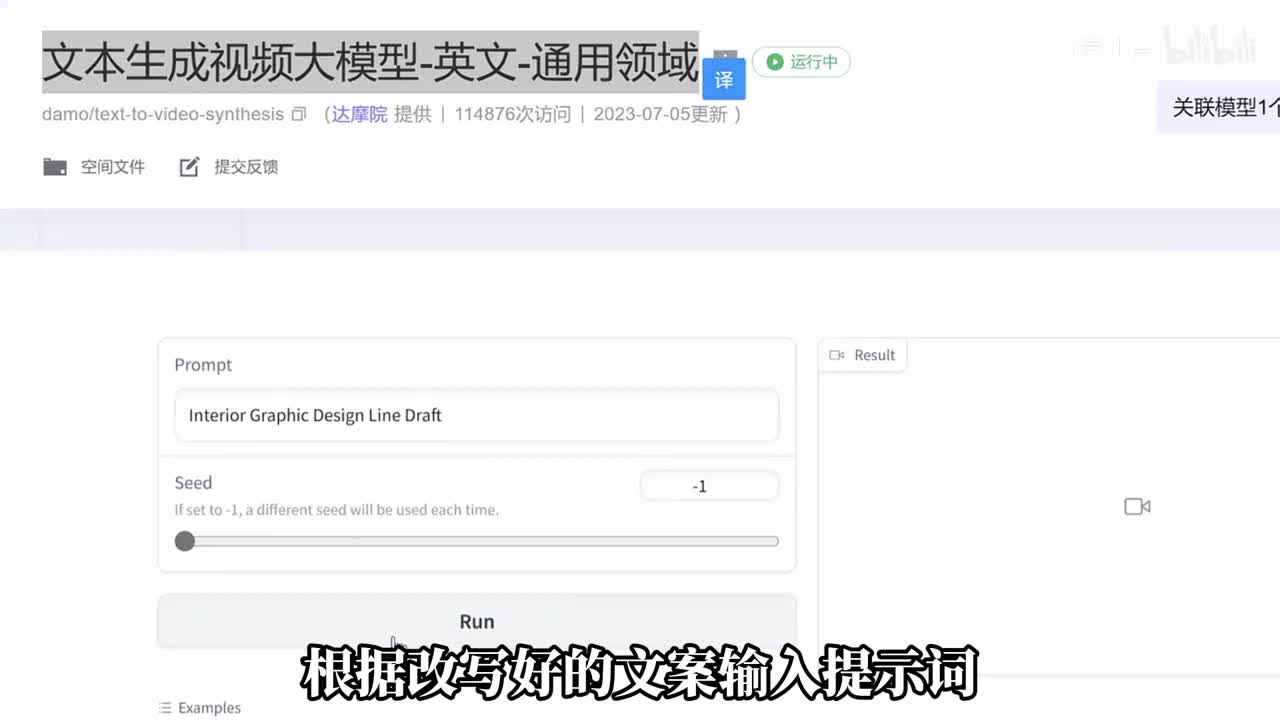
Task: Click the copy icon beside damo/text-to-video-synthesis
Action: coord(298,115)
